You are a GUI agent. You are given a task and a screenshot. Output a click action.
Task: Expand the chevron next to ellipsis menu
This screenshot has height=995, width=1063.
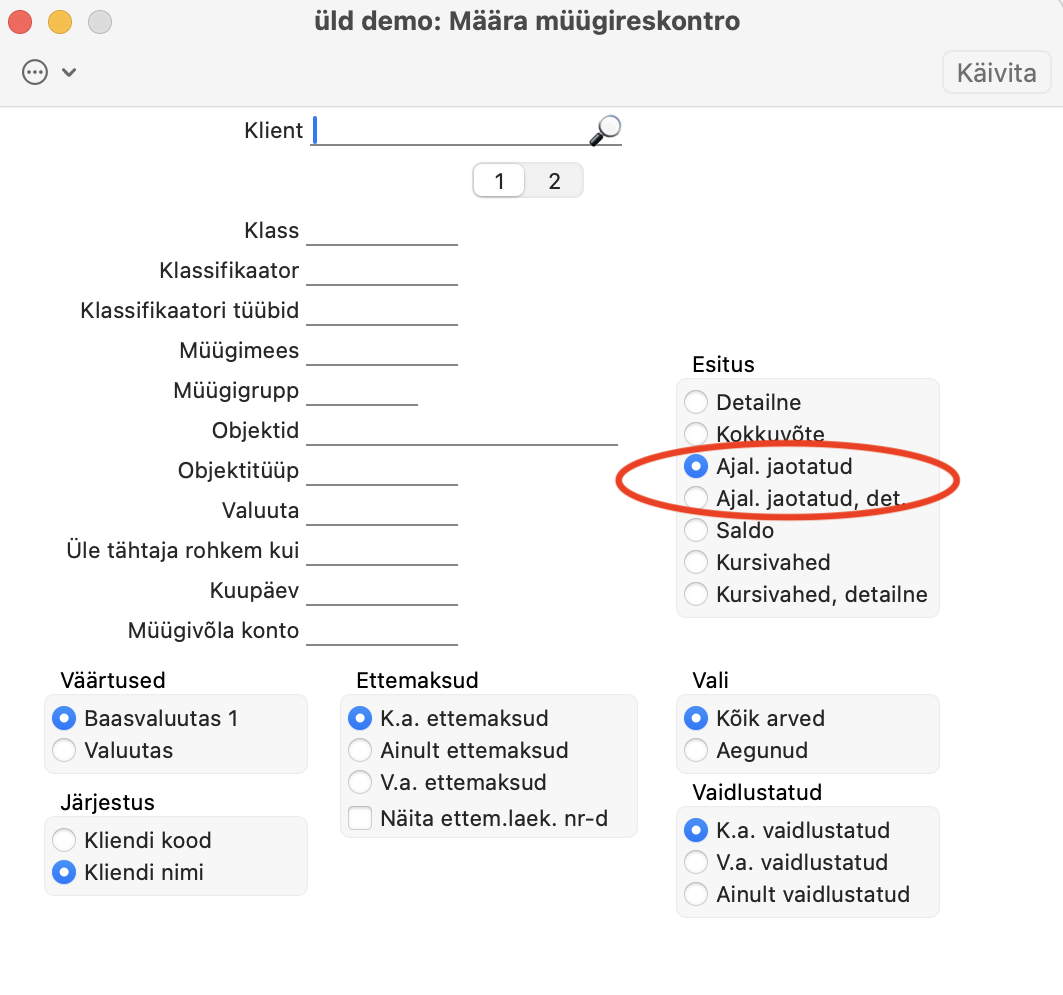[69, 72]
